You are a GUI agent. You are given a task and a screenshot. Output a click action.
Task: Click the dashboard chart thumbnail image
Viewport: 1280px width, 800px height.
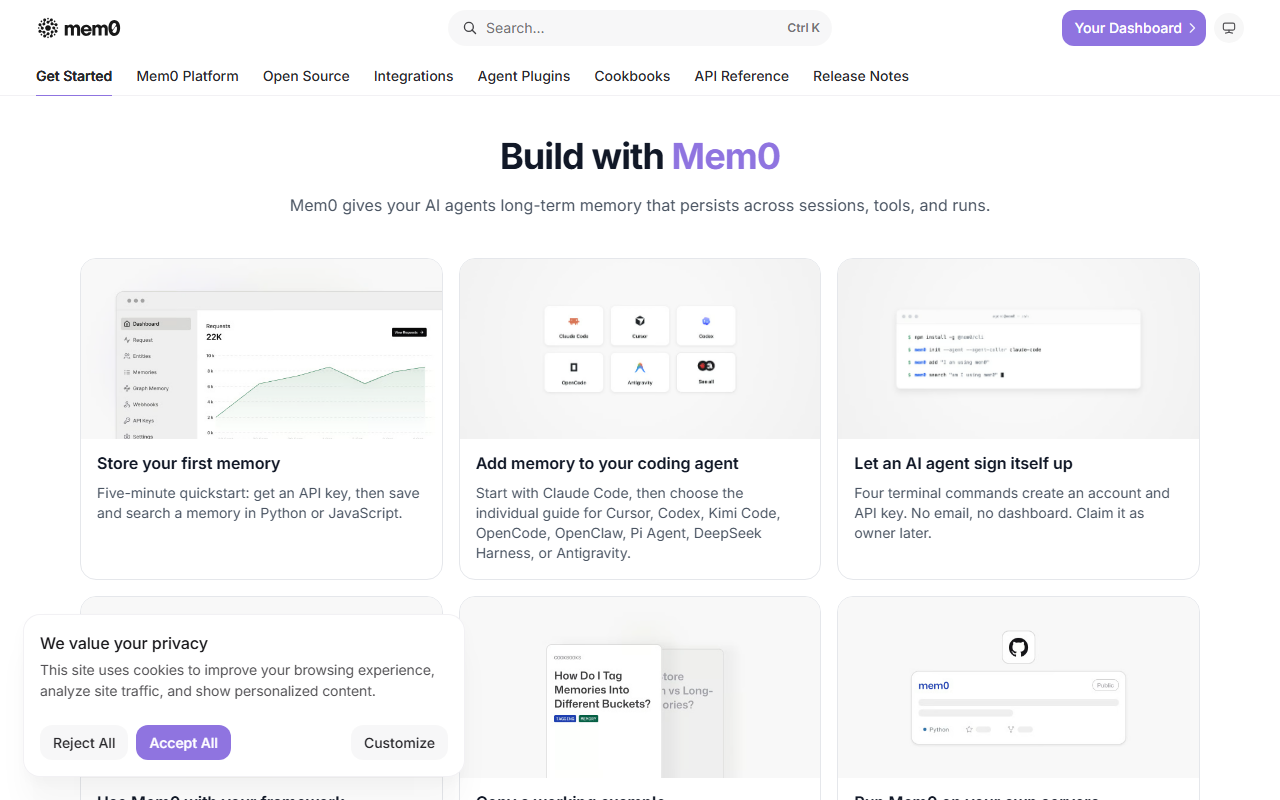pyautogui.click(x=261, y=349)
